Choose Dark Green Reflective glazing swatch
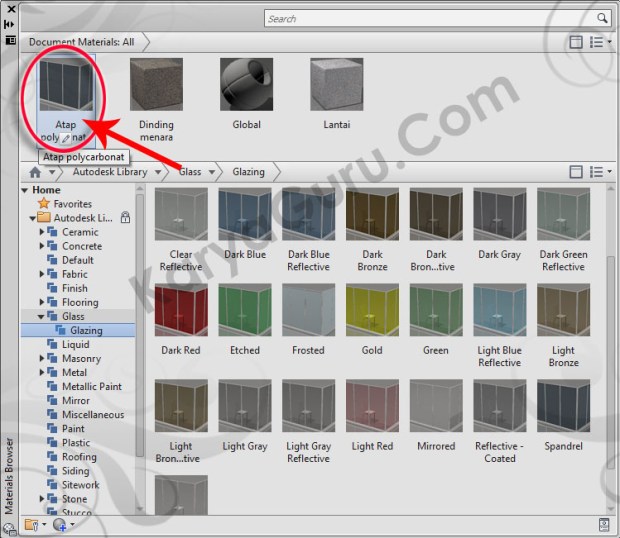 coord(563,214)
